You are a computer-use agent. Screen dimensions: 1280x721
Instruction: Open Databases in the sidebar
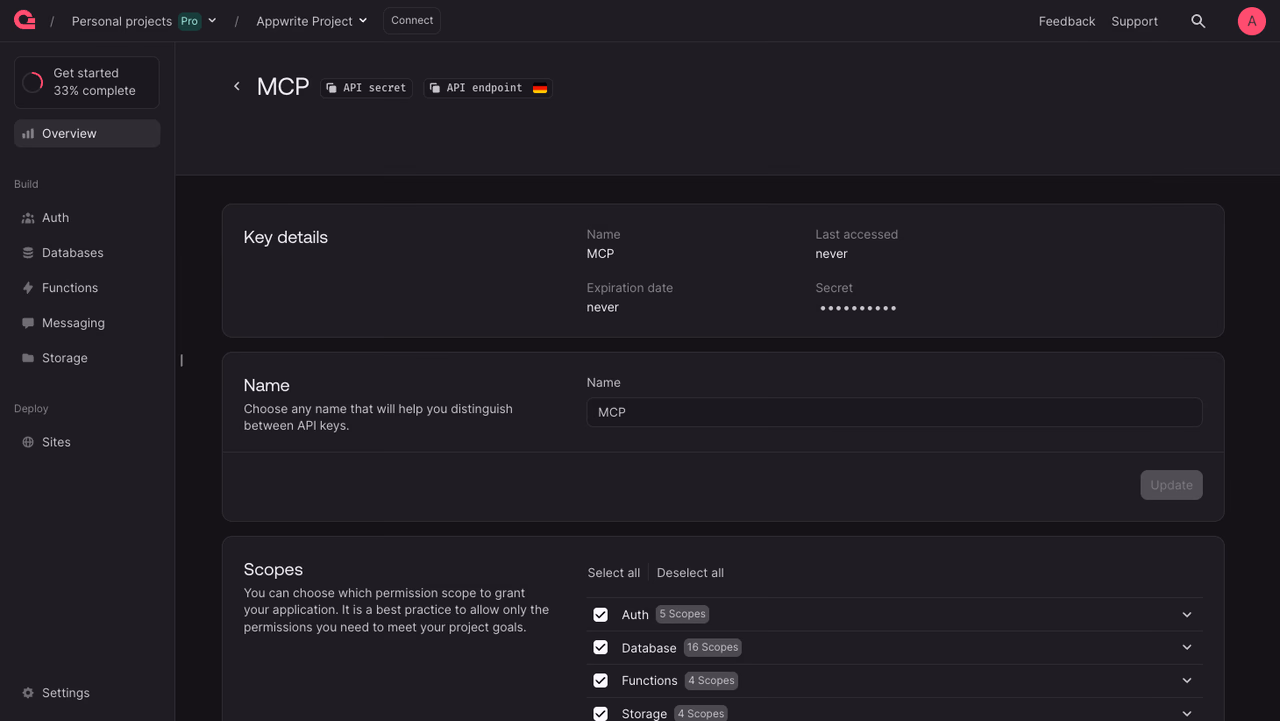coord(87,253)
